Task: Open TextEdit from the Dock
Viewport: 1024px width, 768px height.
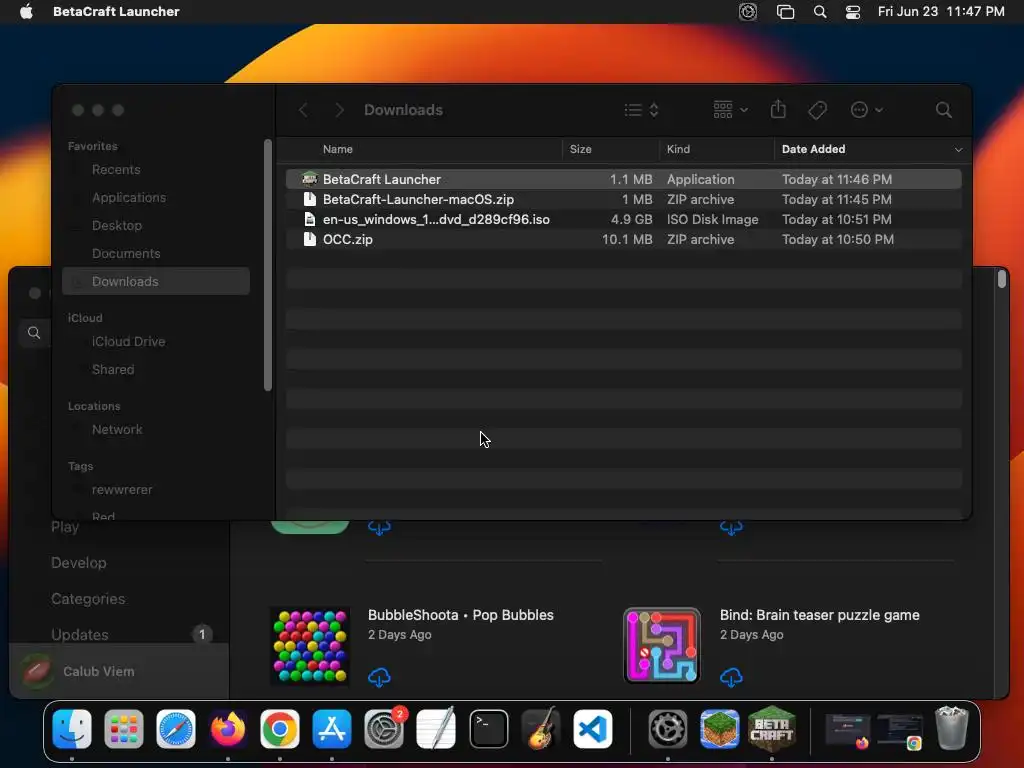Action: (x=436, y=729)
